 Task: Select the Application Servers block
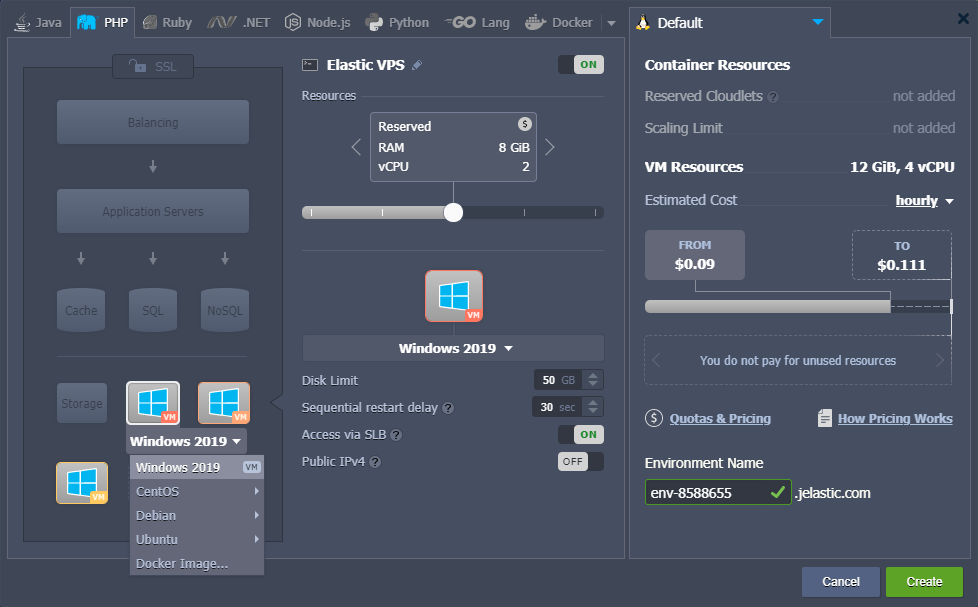[x=153, y=211]
